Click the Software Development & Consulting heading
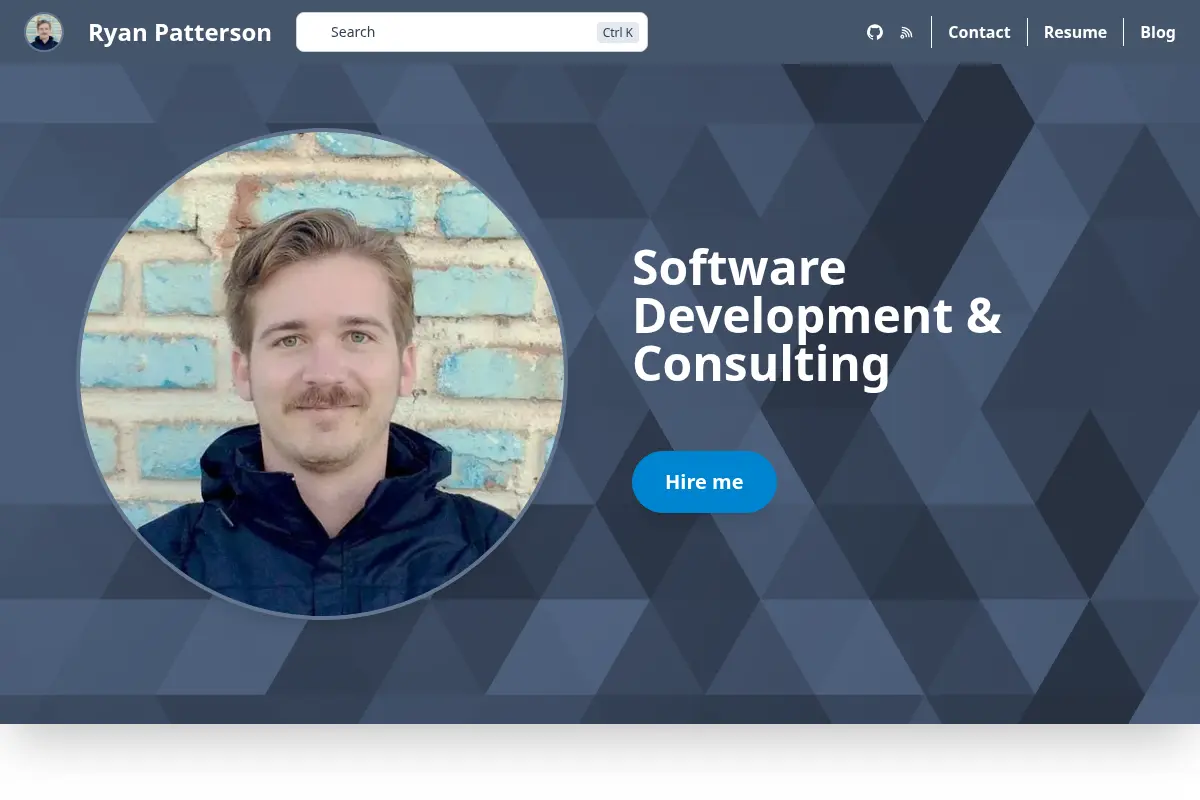Image resolution: width=1200 pixels, height=800 pixels. pyautogui.click(x=817, y=316)
